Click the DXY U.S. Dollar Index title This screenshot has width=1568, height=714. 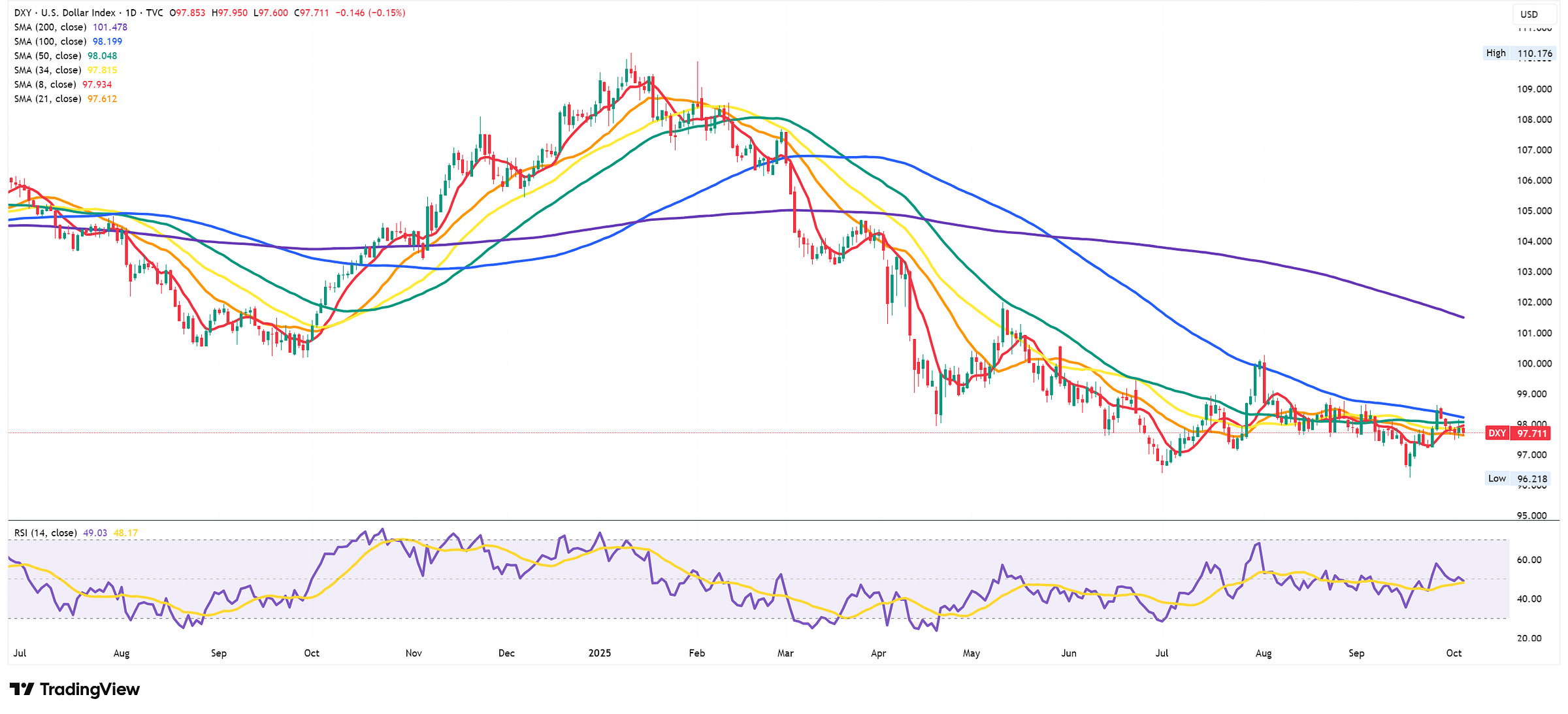click(x=65, y=12)
